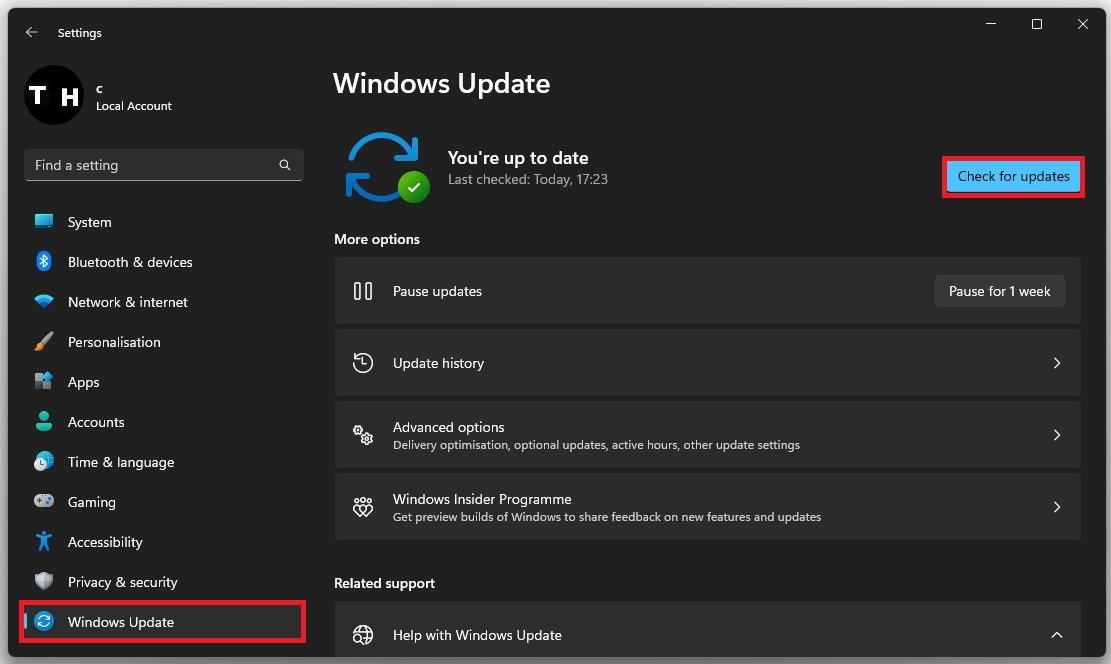Collapse the Help with Windows Update section

pyautogui.click(x=1056, y=635)
